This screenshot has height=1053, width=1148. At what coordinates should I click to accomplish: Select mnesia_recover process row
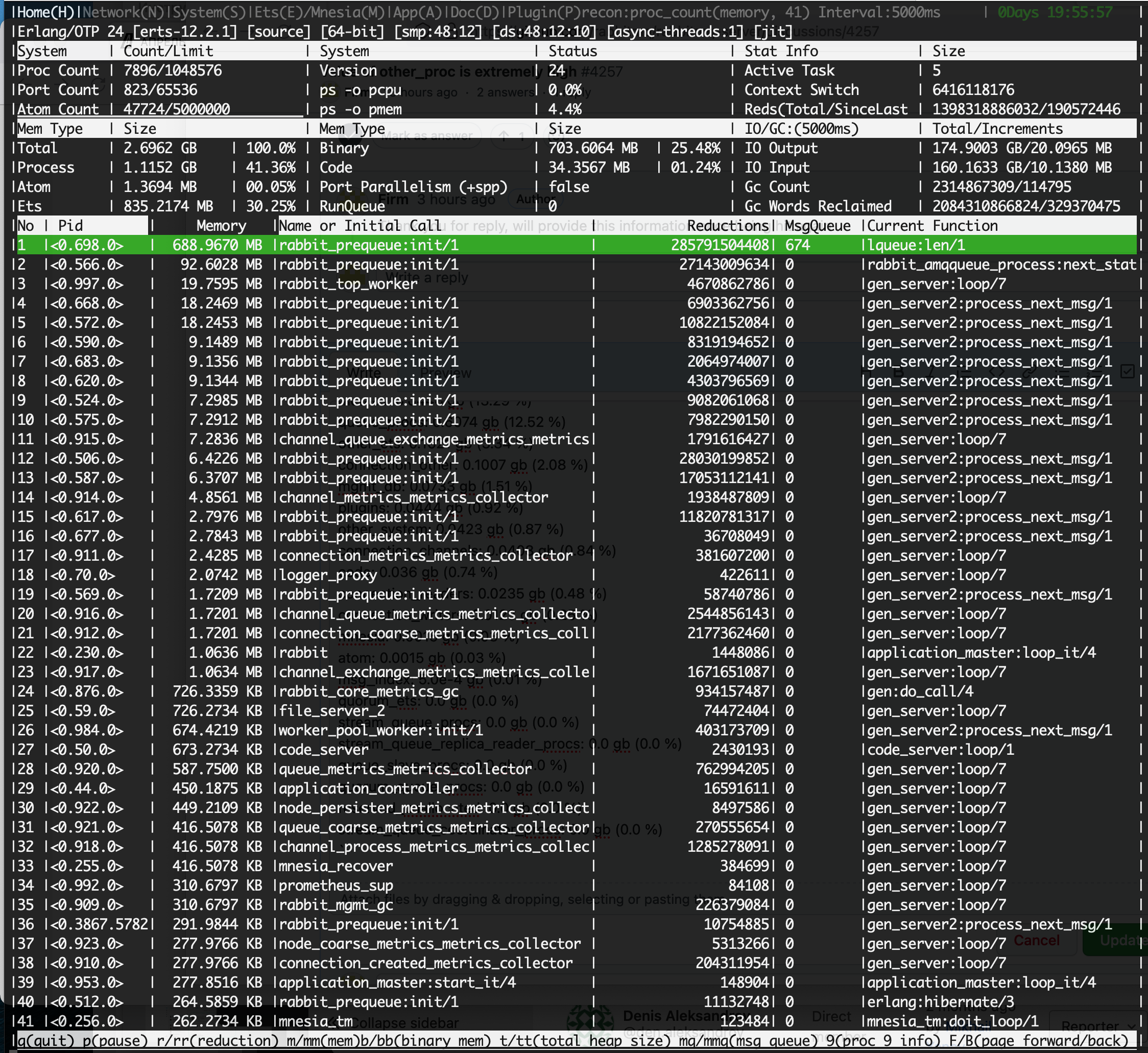pyautogui.click(x=576, y=866)
